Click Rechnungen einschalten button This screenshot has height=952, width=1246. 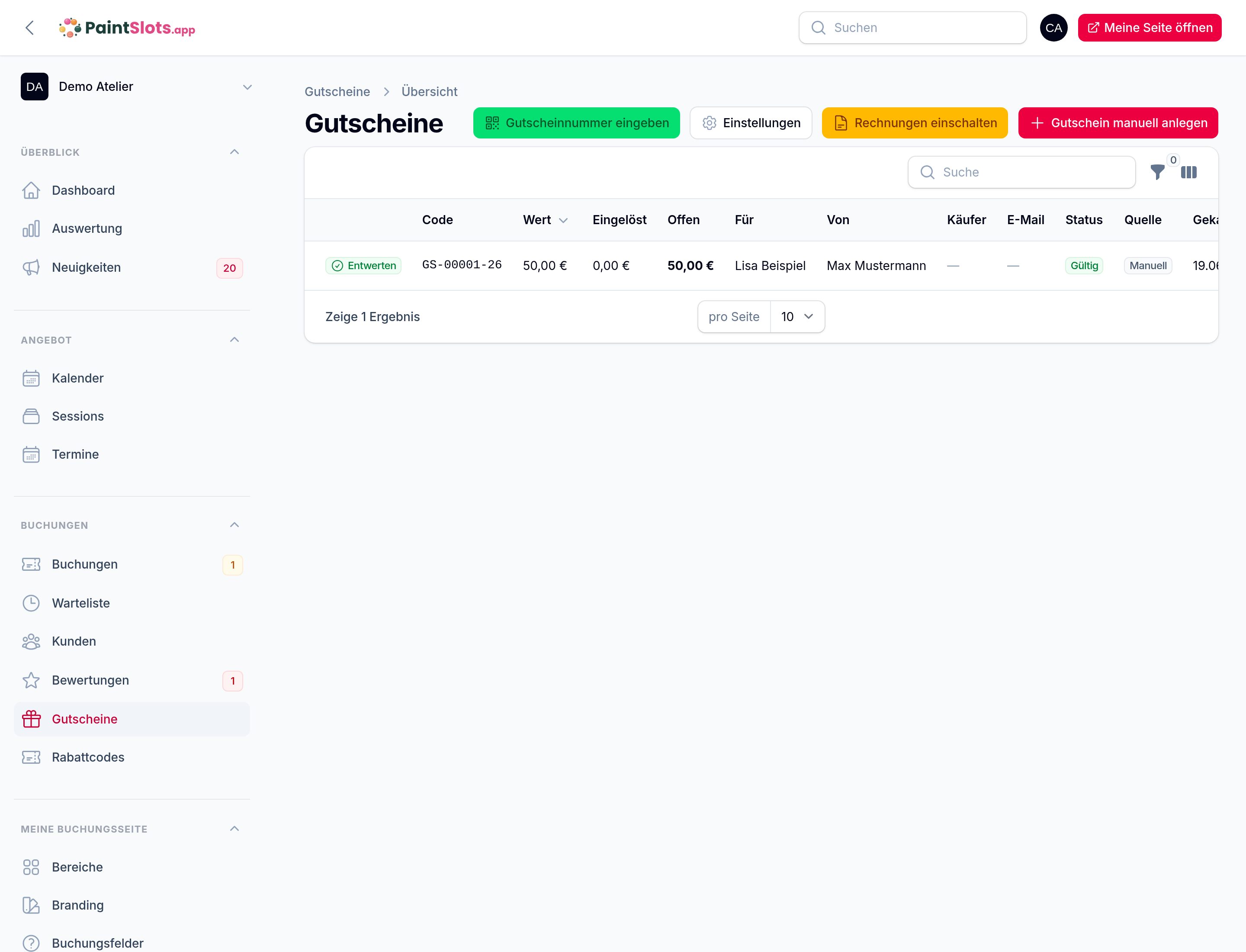coord(915,123)
